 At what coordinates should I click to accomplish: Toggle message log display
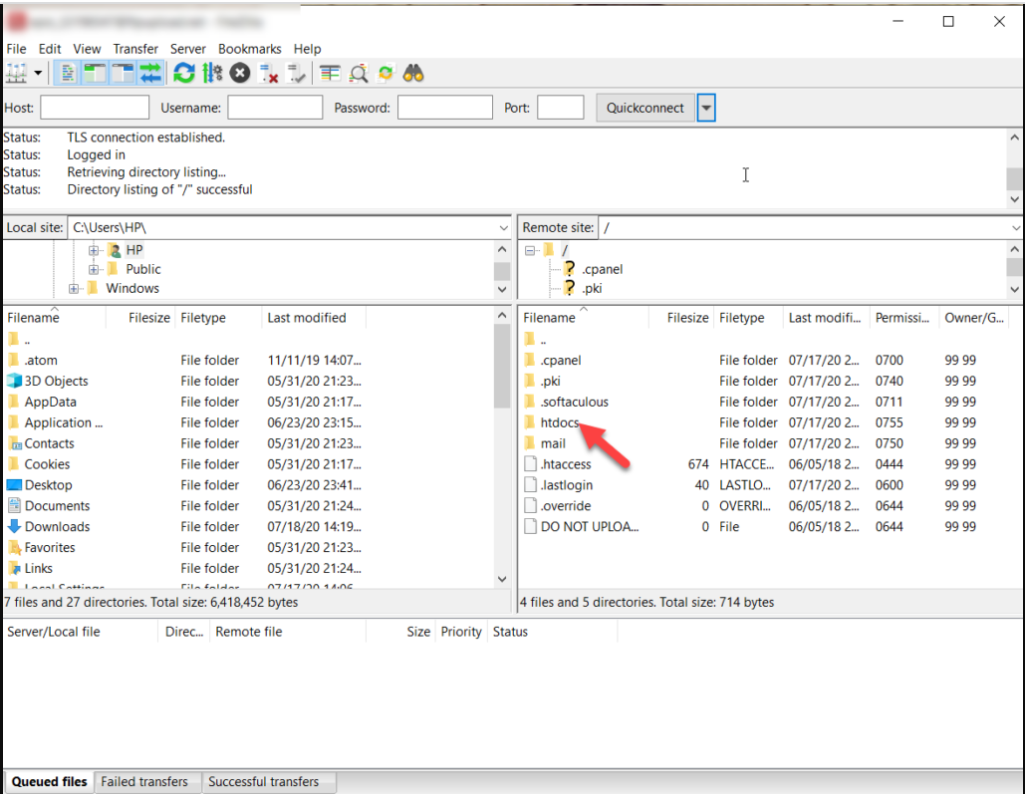coord(69,73)
